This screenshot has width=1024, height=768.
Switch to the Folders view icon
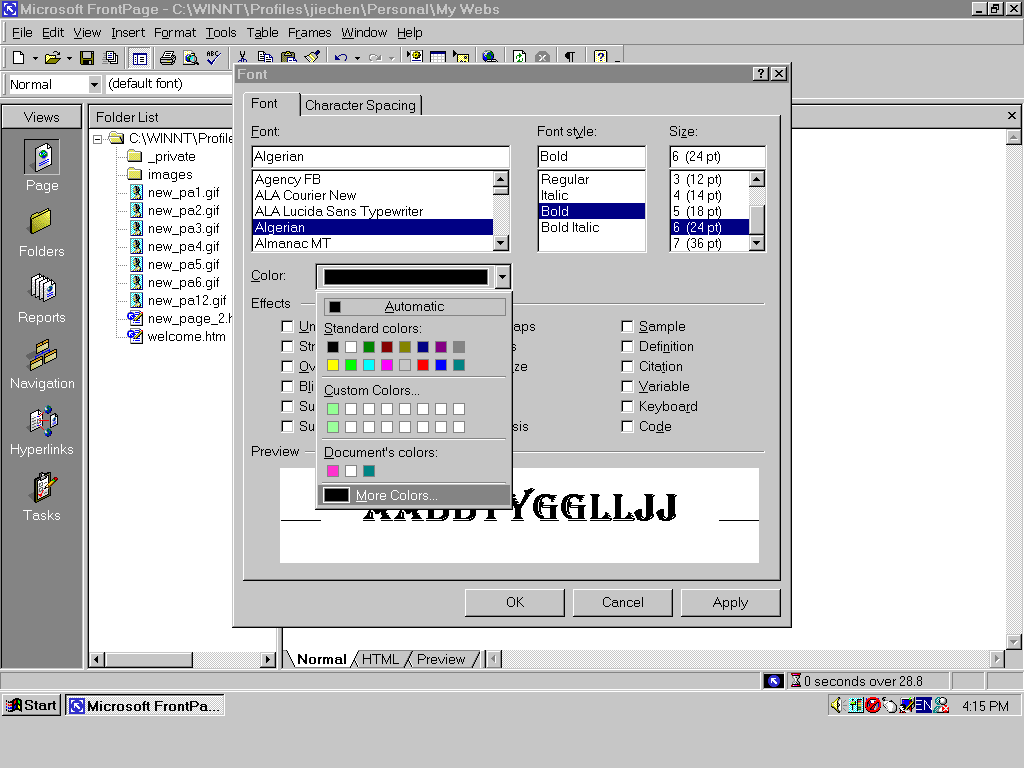(x=41, y=224)
